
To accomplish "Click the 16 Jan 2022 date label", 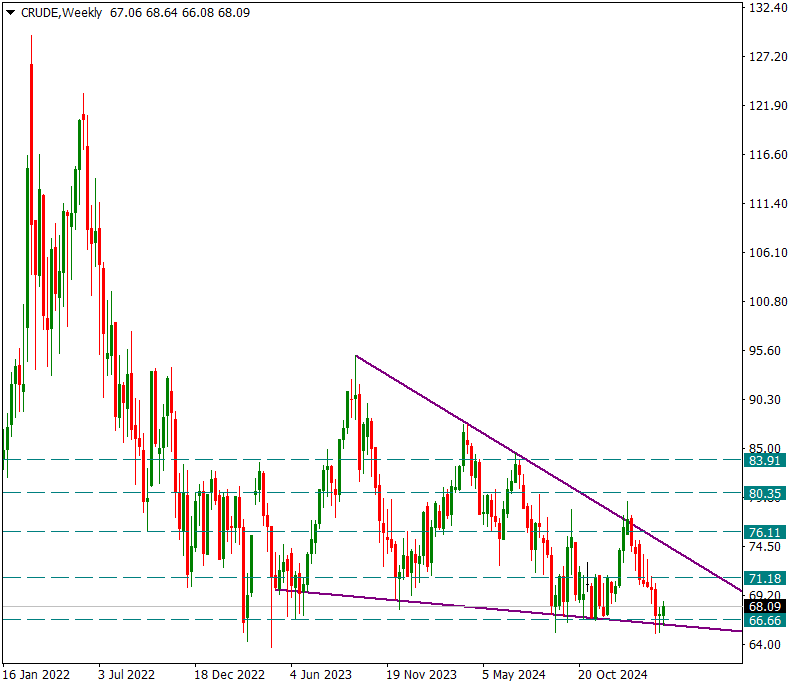I will 36,675.
